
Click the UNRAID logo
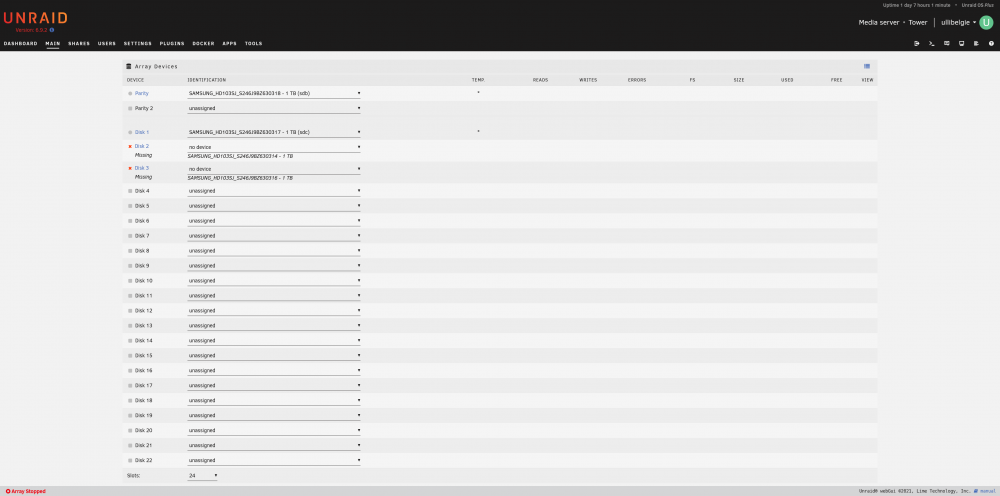click(x=35, y=18)
